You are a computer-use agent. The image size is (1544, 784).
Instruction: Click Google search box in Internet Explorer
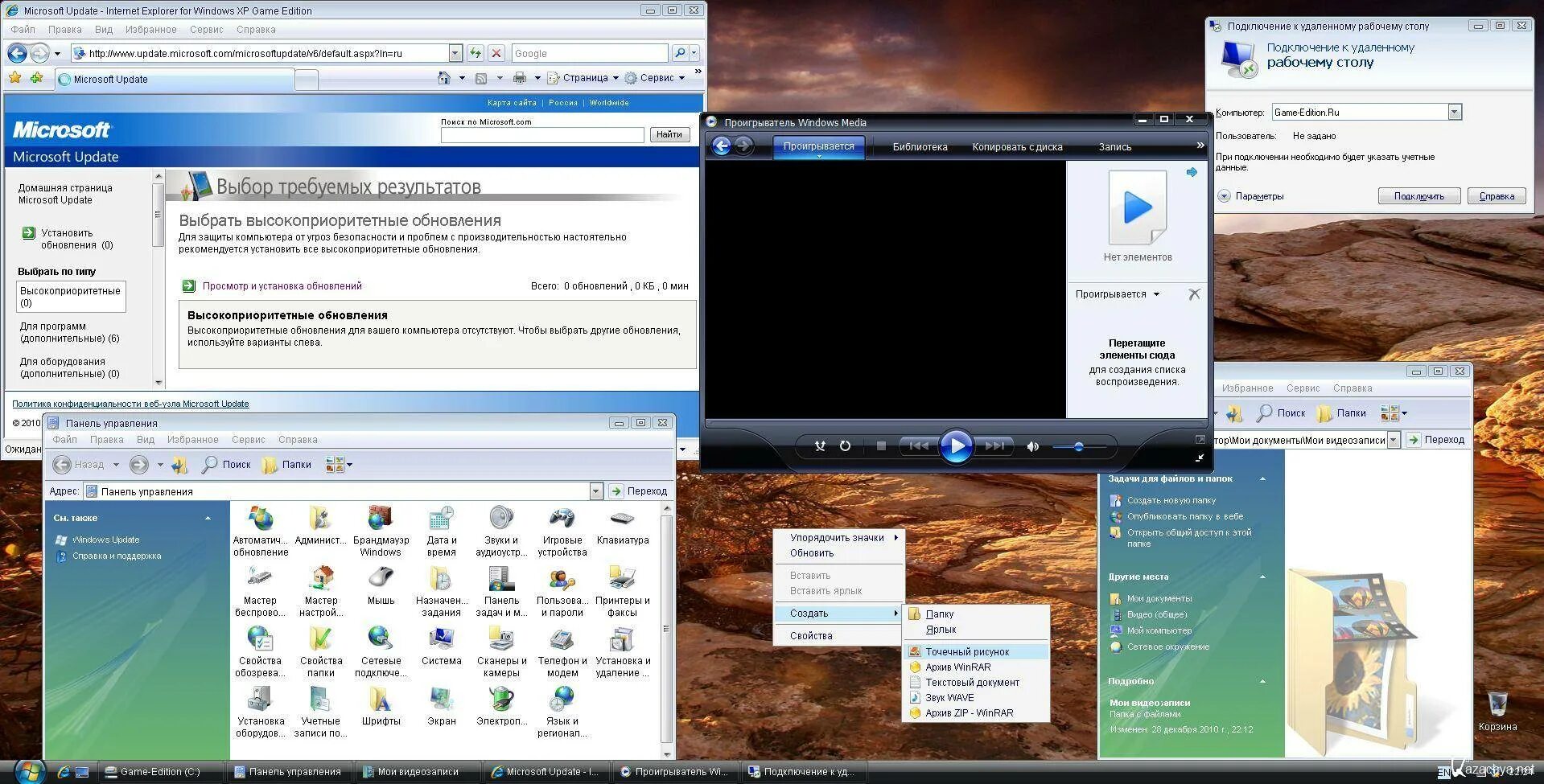pyautogui.click(x=590, y=53)
